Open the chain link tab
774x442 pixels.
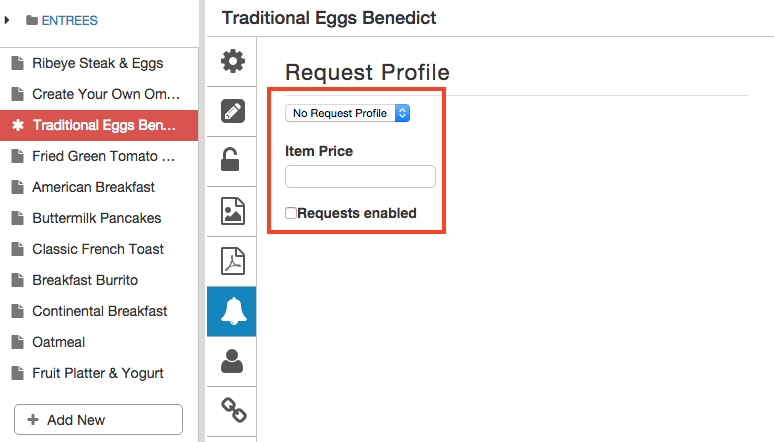(x=232, y=411)
